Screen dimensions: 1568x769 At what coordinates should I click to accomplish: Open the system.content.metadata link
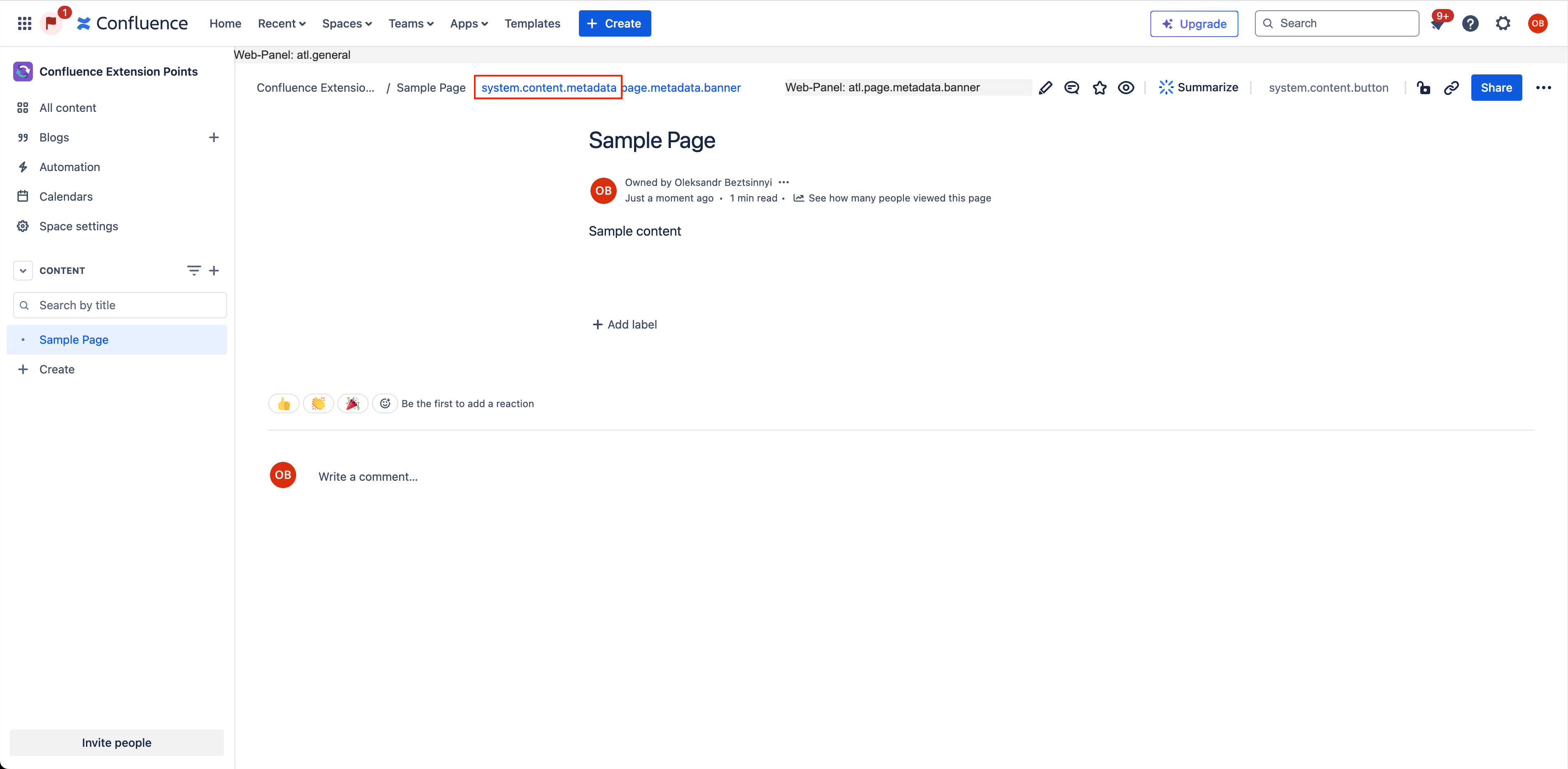coord(548,88)
